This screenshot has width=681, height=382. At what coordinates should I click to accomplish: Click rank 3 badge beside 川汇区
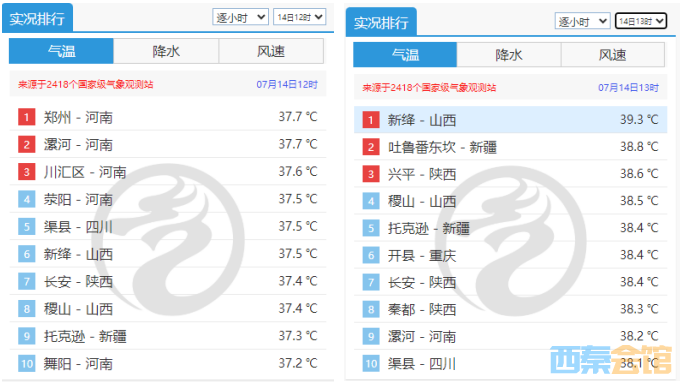26,171
